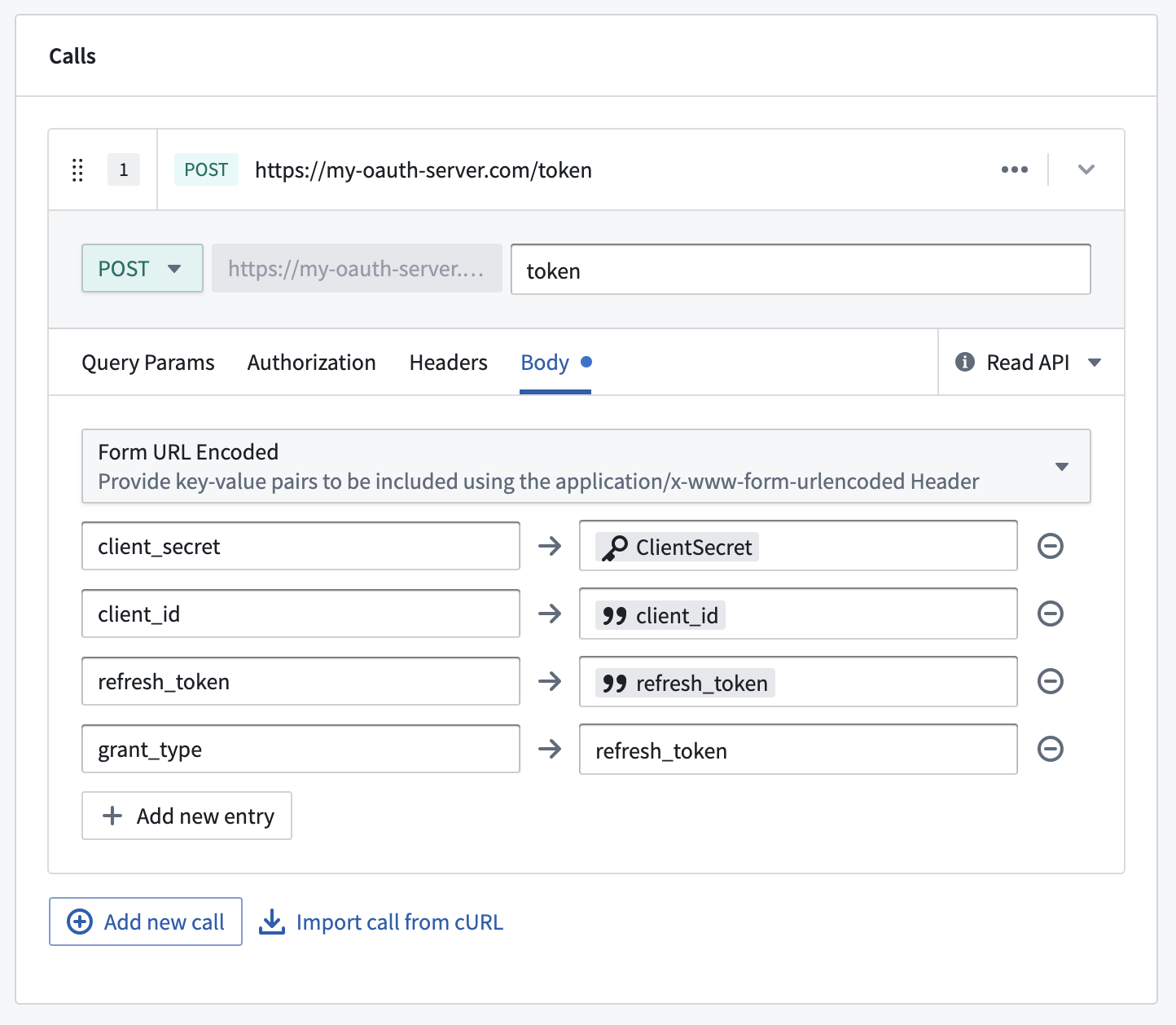Open the three-dot menu for call 1

[x=1014, y=169]
